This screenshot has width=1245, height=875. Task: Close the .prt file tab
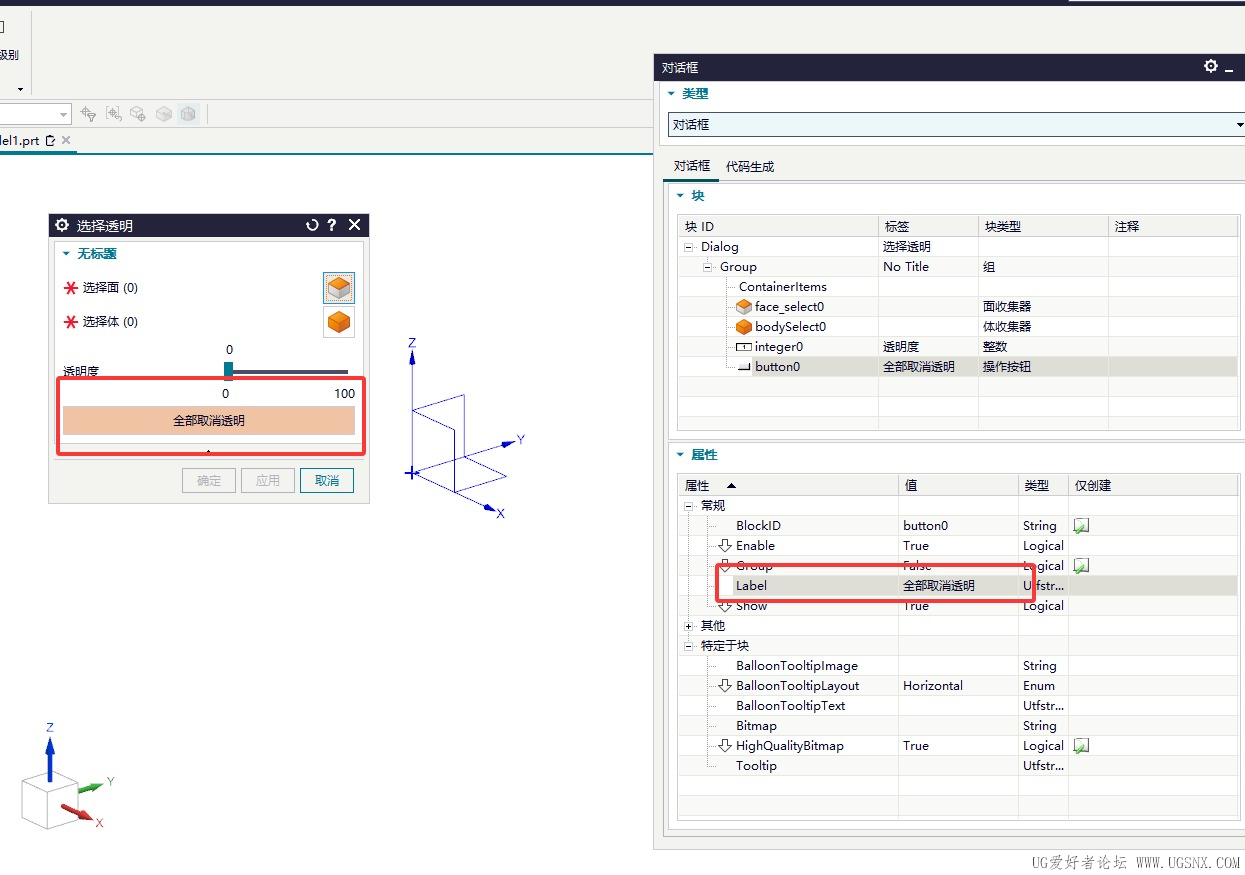[x=66, y=141]
